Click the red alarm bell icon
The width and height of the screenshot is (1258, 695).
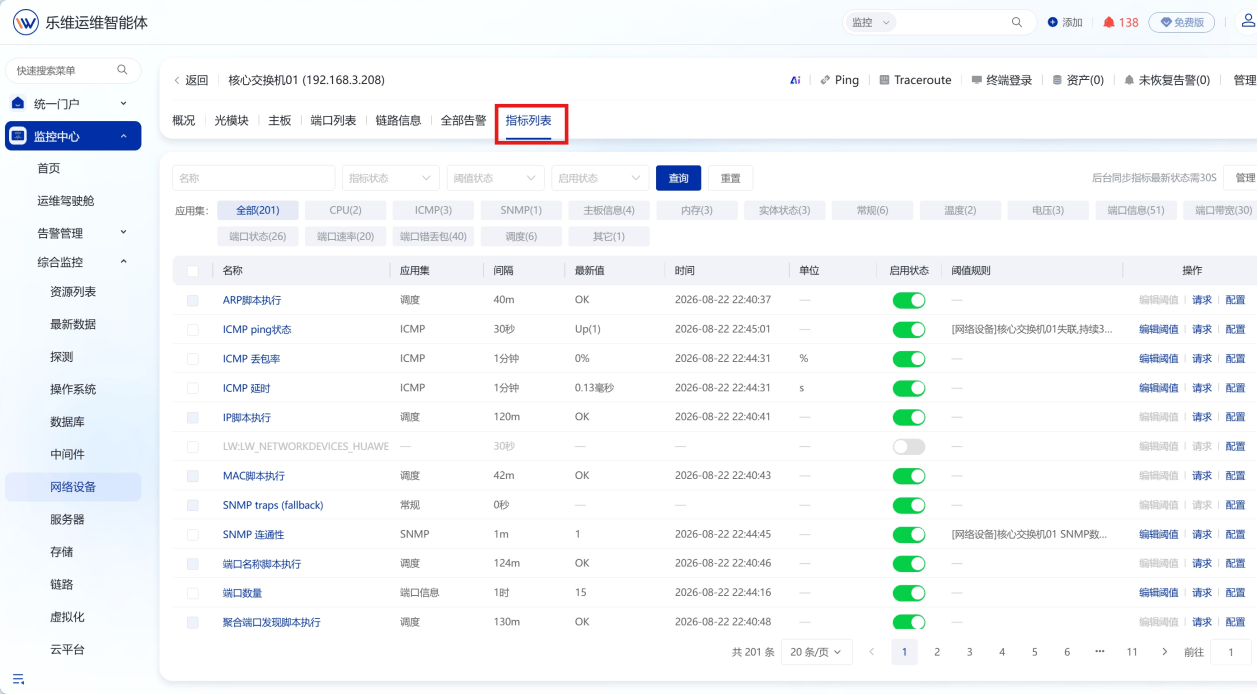[1109, 22]
